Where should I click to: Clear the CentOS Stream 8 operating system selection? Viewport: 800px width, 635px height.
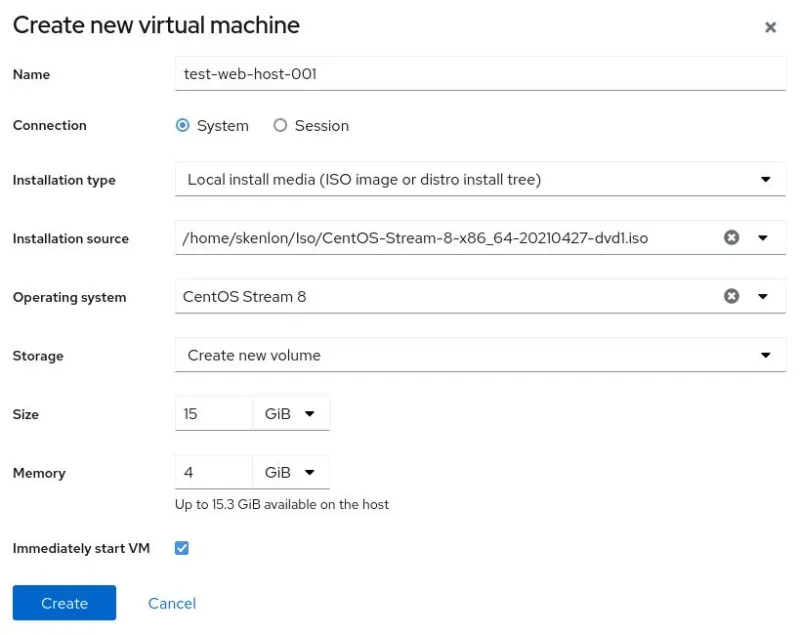(731, 296)
